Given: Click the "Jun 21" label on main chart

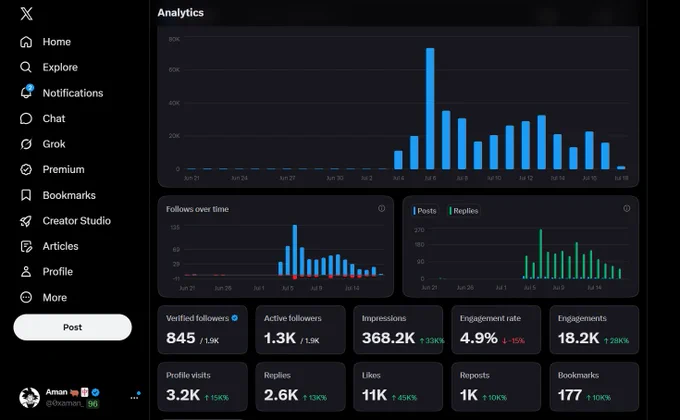Looking at the screenshot, I should pos(192,178).
